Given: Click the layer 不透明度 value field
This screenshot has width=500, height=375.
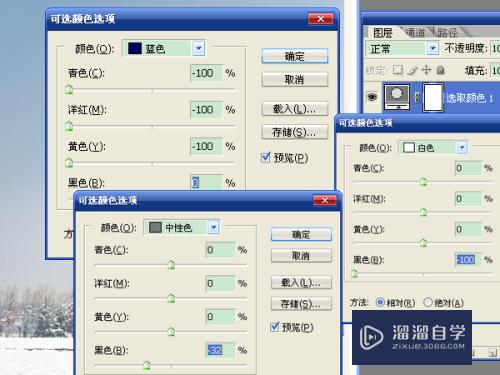Looking at the screenshot, I should coord(495,49).
